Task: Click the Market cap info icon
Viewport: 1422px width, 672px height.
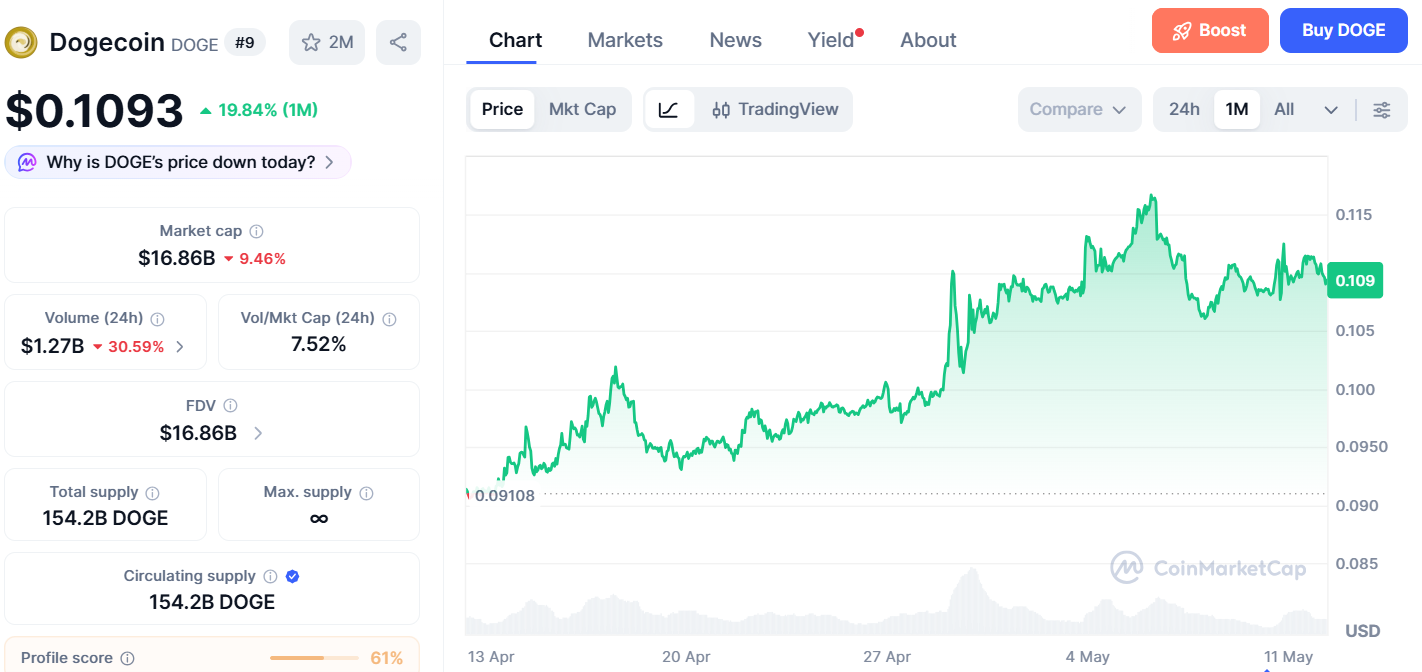Action: (x=256, y=231)
